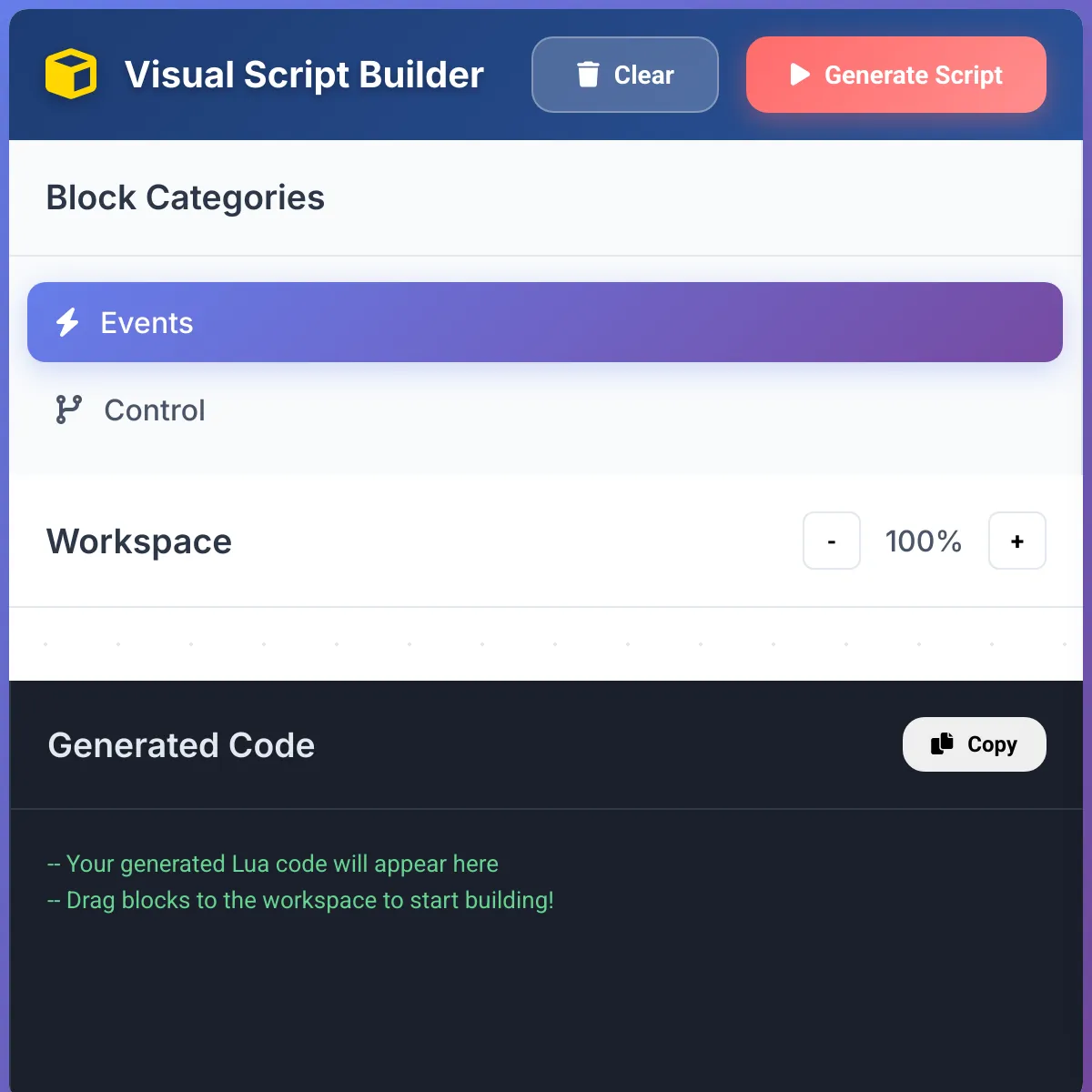Click the 'Drag blocks to the workspace' line

point(300,900)
